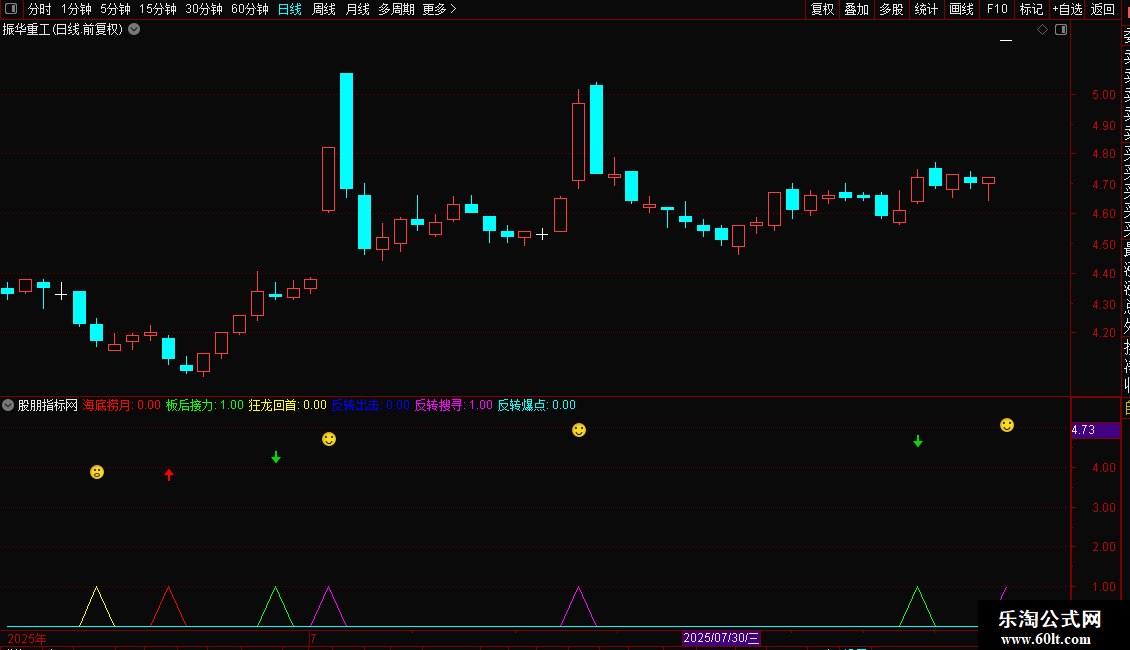
Task: Click the sad face signal icon
Action: pos(97,472)
